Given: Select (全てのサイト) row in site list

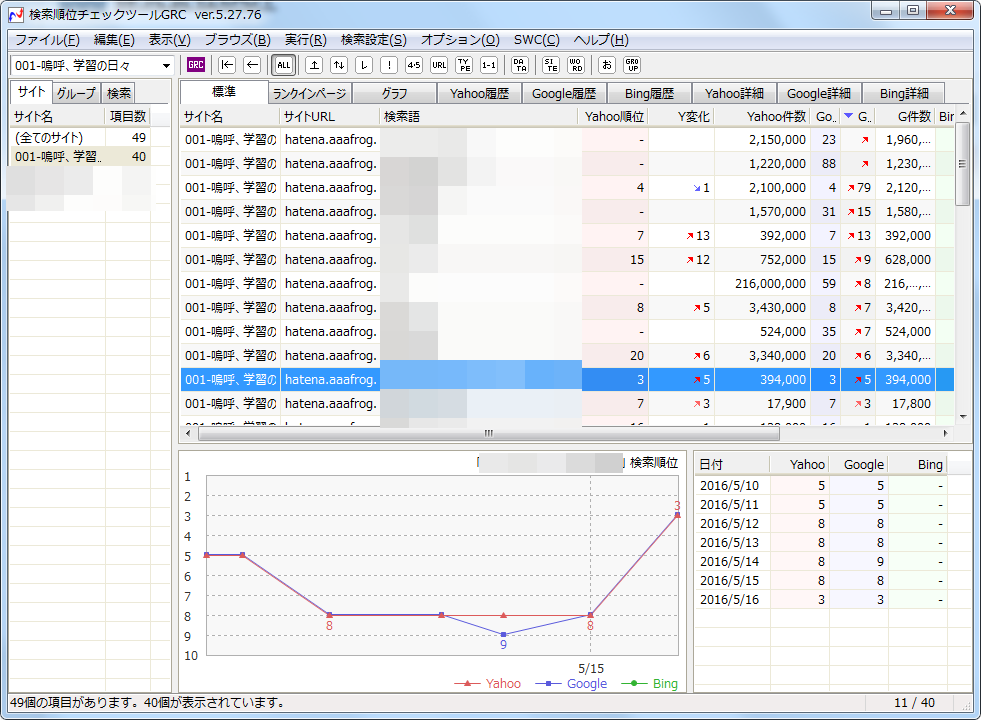Looking at the screenshot, I should pos(80,138).
